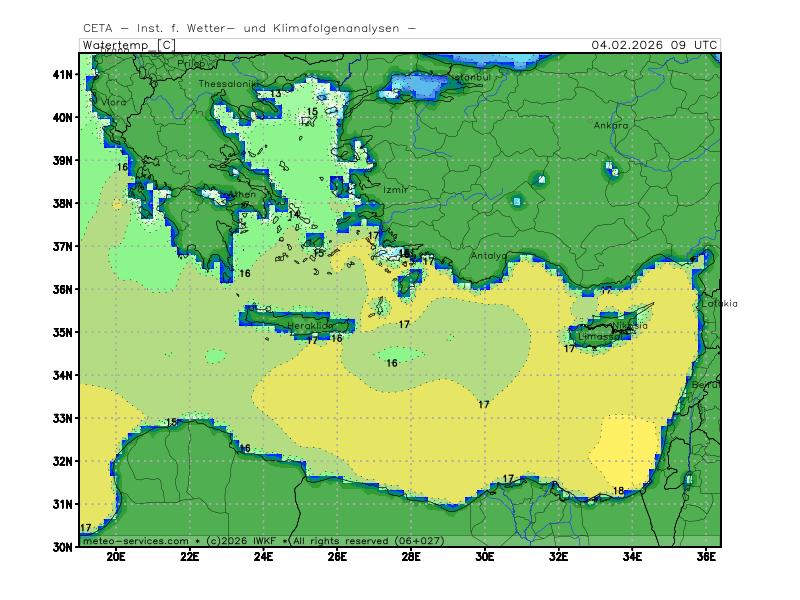The width and height of the screenshot is (800, 600).
Task: Click the 04.02.2026 09 UTC timestamp
Action: tap(653, 45)
